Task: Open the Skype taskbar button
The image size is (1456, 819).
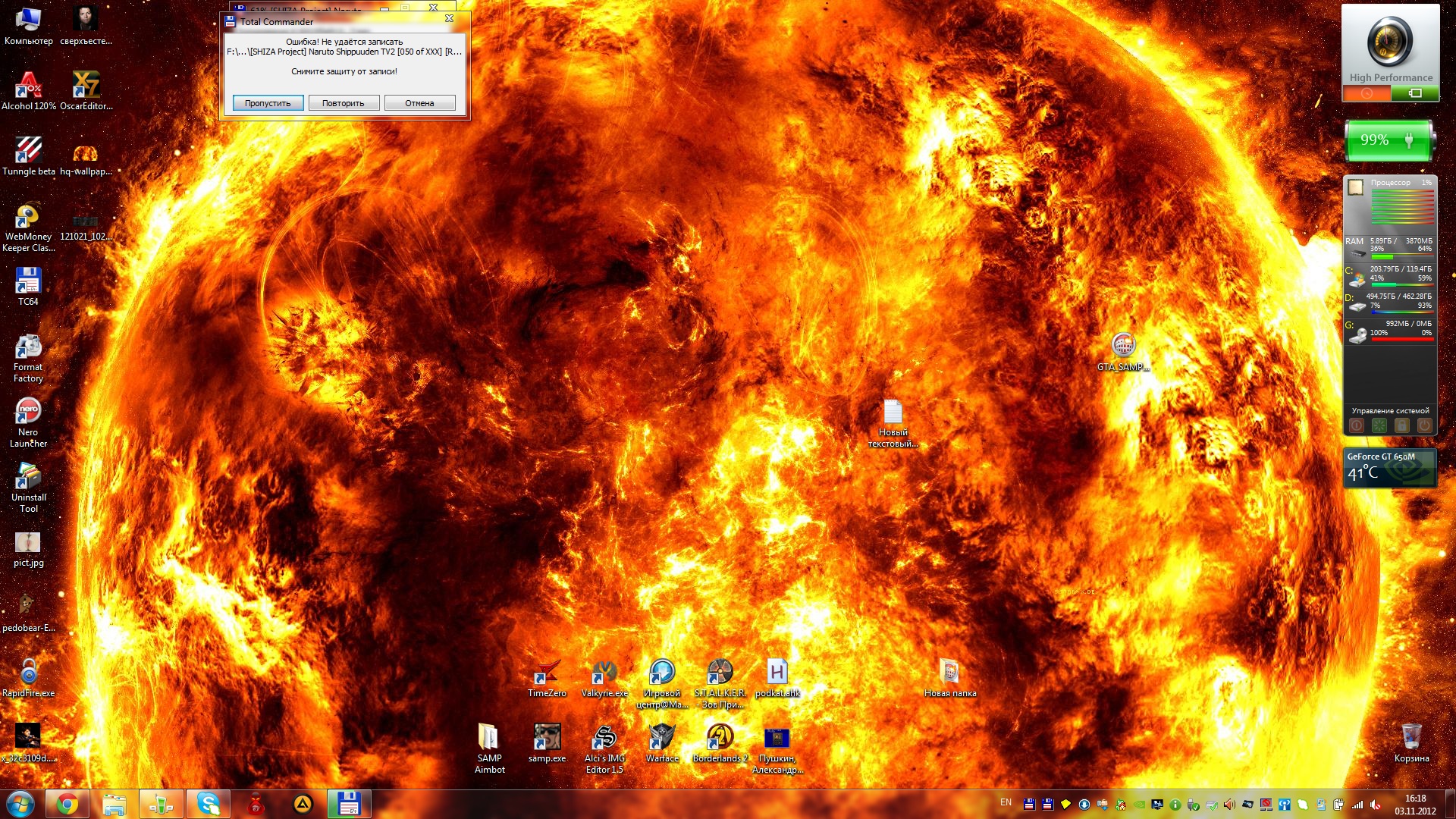Action: 208,804
